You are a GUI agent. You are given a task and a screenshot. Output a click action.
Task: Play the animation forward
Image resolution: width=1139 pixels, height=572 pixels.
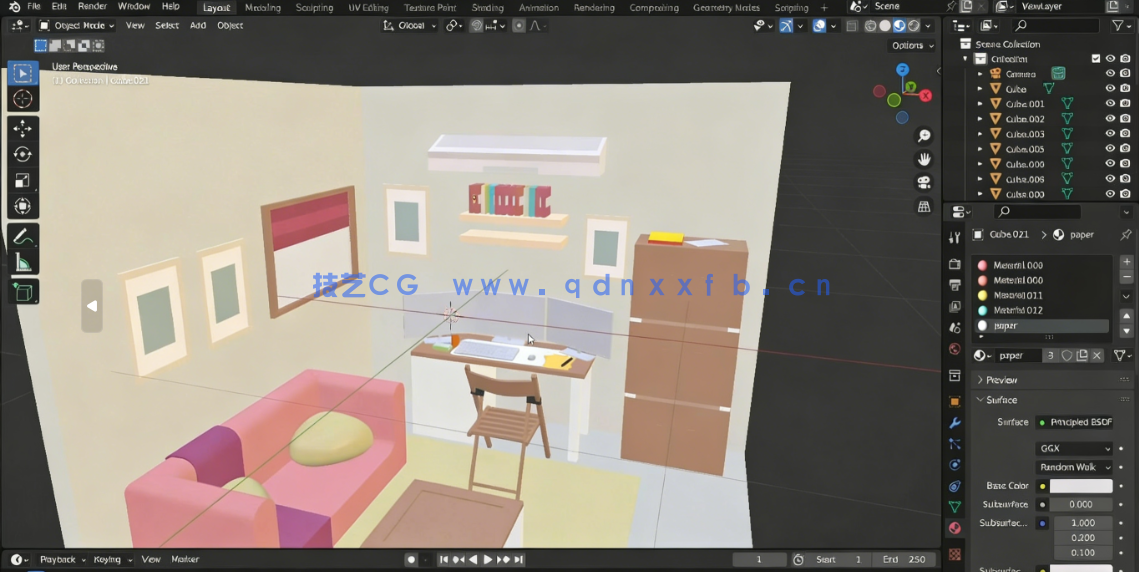[x=487, y=560]
